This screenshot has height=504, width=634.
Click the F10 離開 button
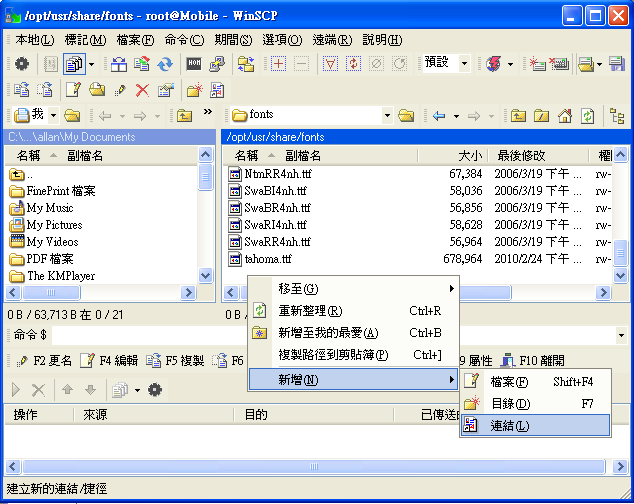pyautogui.click(x=533, y=360)
